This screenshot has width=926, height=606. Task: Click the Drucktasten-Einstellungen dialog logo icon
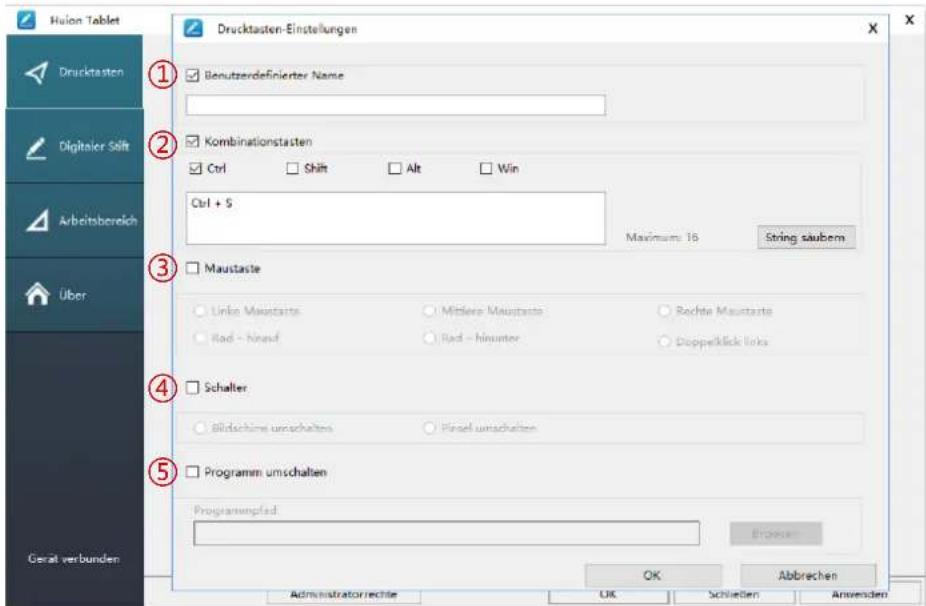[193, 28]
